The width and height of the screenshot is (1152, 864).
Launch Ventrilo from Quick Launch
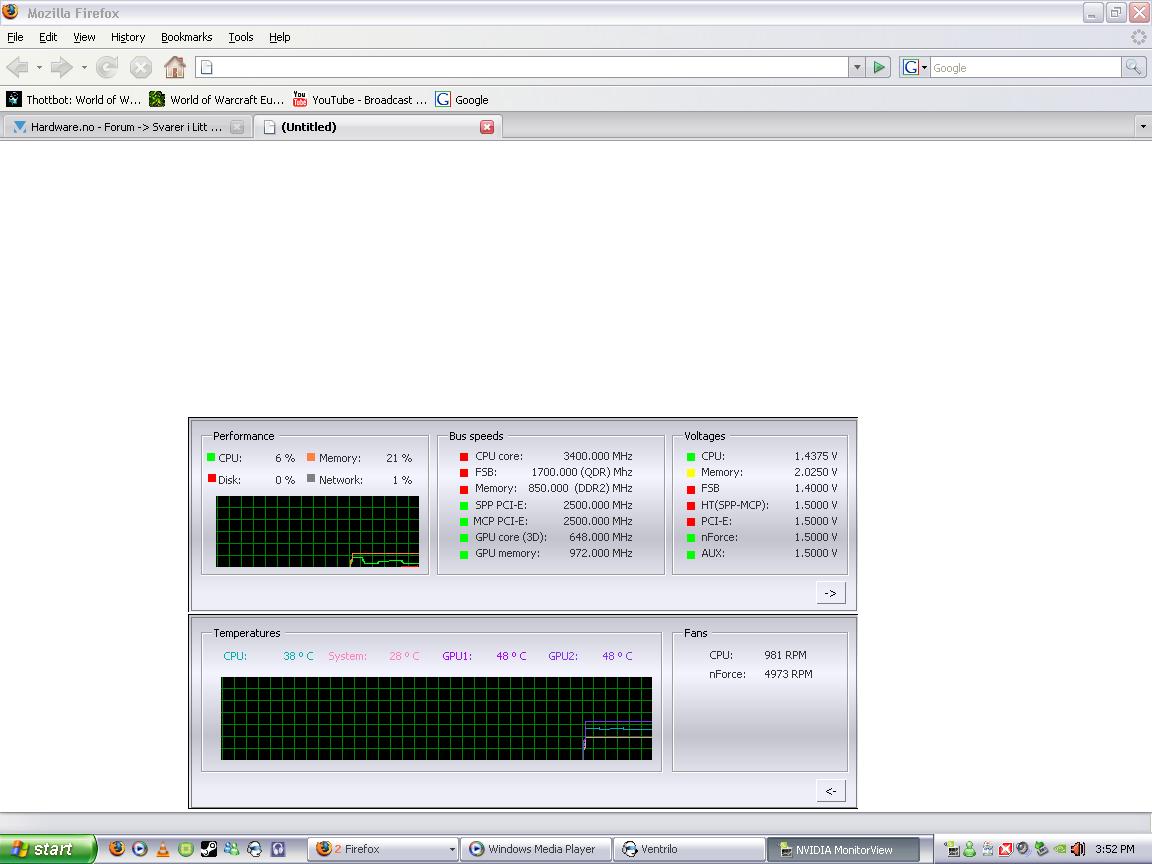point(254,849)
